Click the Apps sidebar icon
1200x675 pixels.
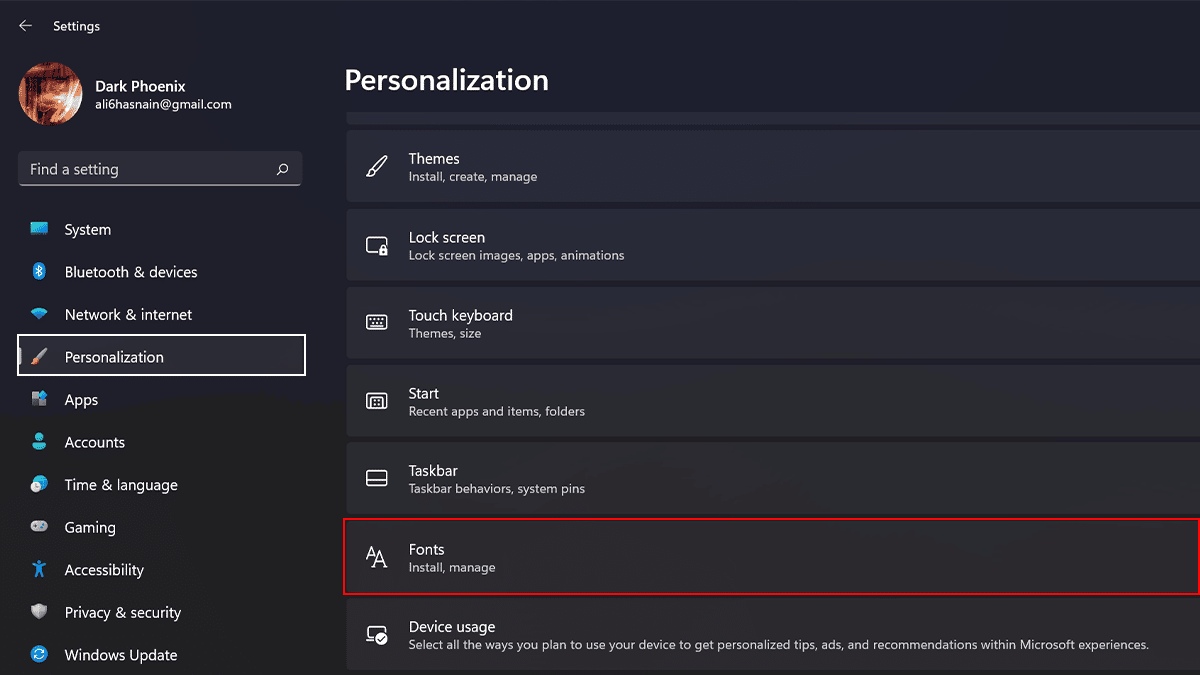point(39,399)
